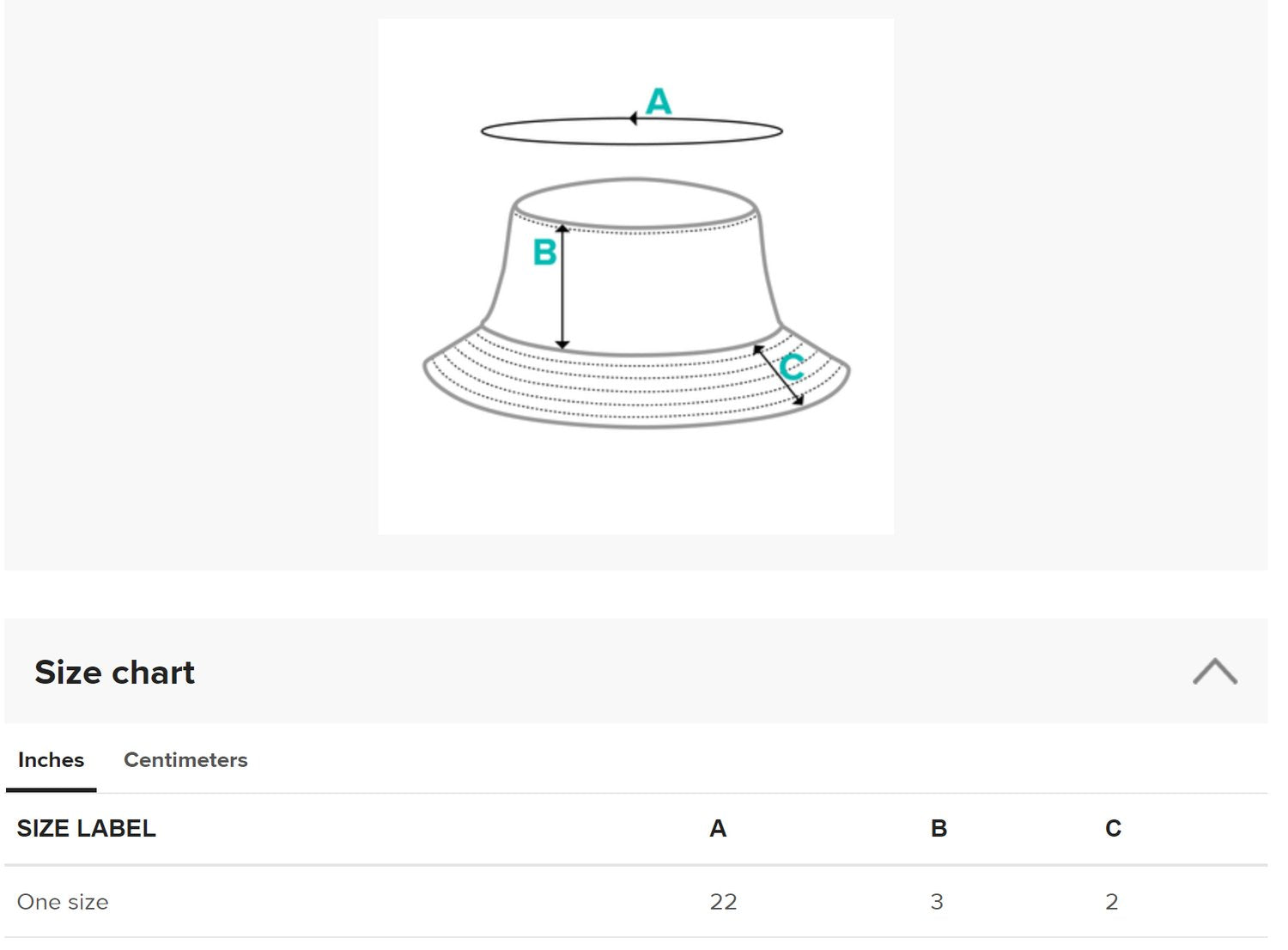1288x950 pixels.
Task: Click the teal letter B in diagram
Action: [x=544, y=253]
